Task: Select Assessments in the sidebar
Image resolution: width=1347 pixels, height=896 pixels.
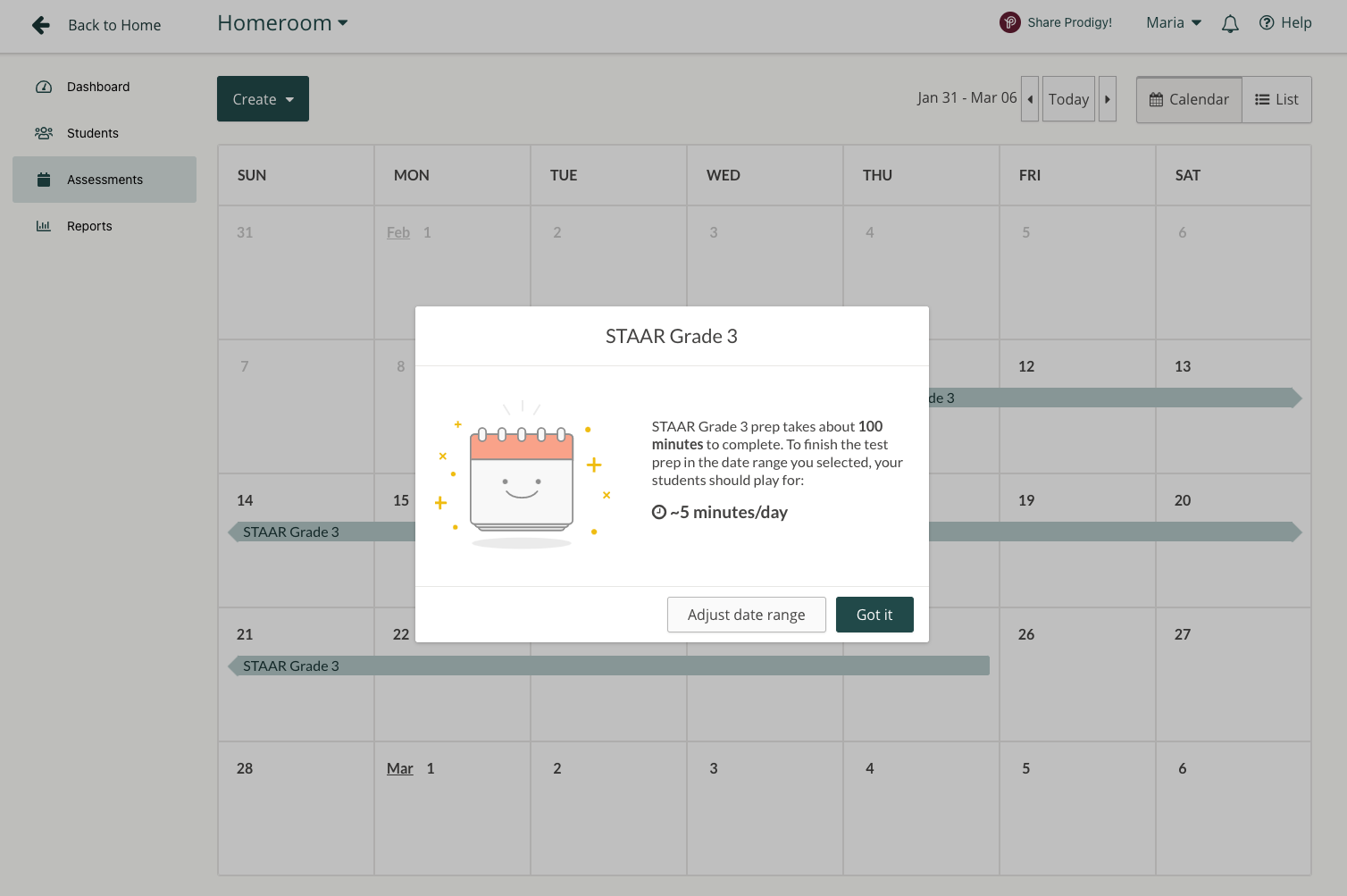Action: (x=105, y=180)
